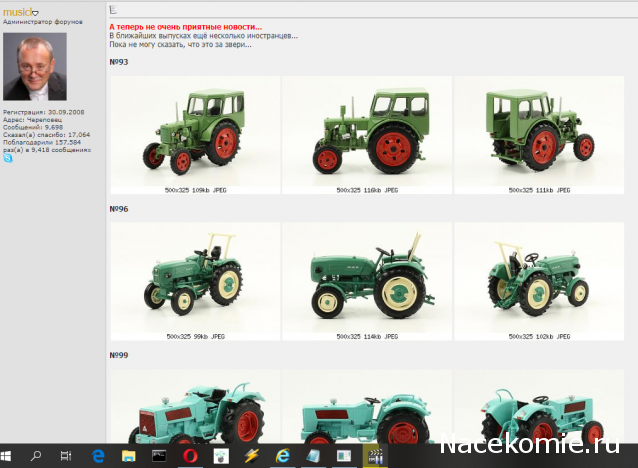
Task: Click the Skype icon under user info
Action: [x=8, y=158]
